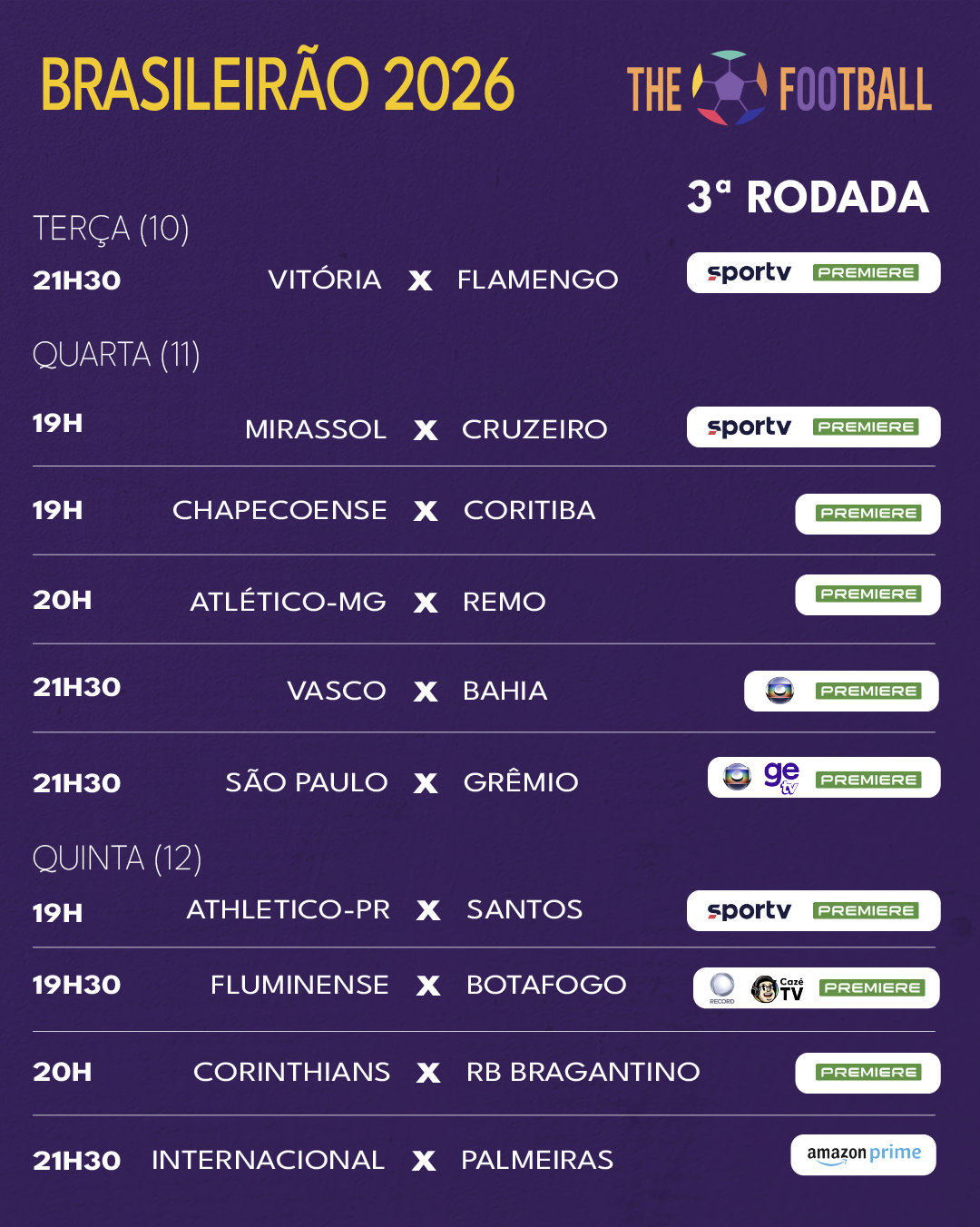Select the QUARTA (11) day header
The width and height of the screenshot is (980, 1227).
click(116, 355)
